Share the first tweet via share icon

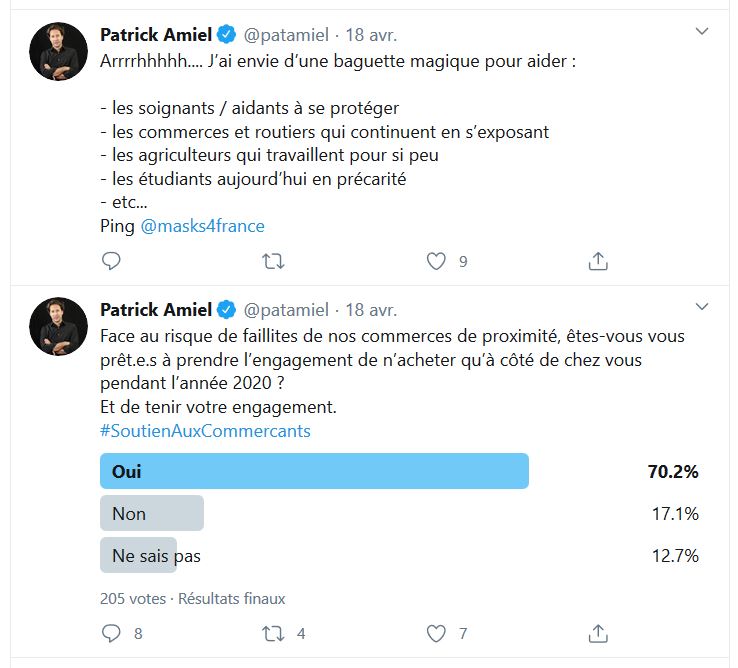[x=598, y=261]
